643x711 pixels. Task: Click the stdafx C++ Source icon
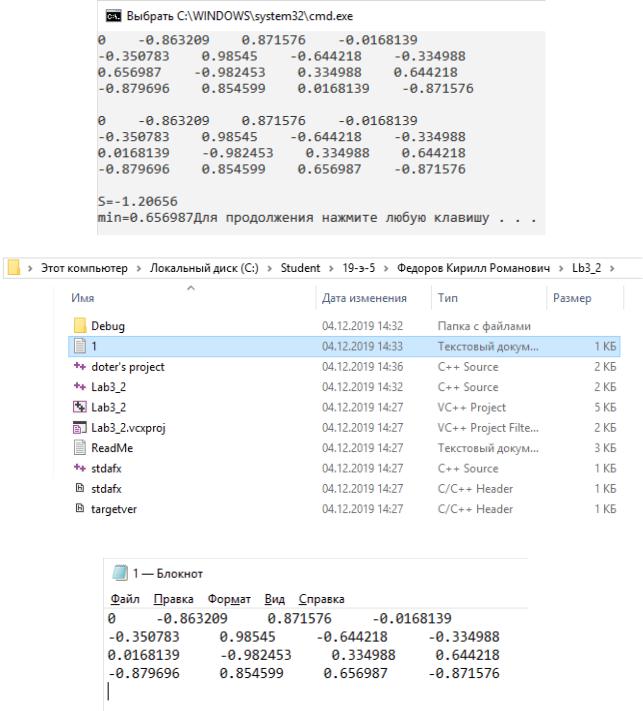tap(79, 468)
